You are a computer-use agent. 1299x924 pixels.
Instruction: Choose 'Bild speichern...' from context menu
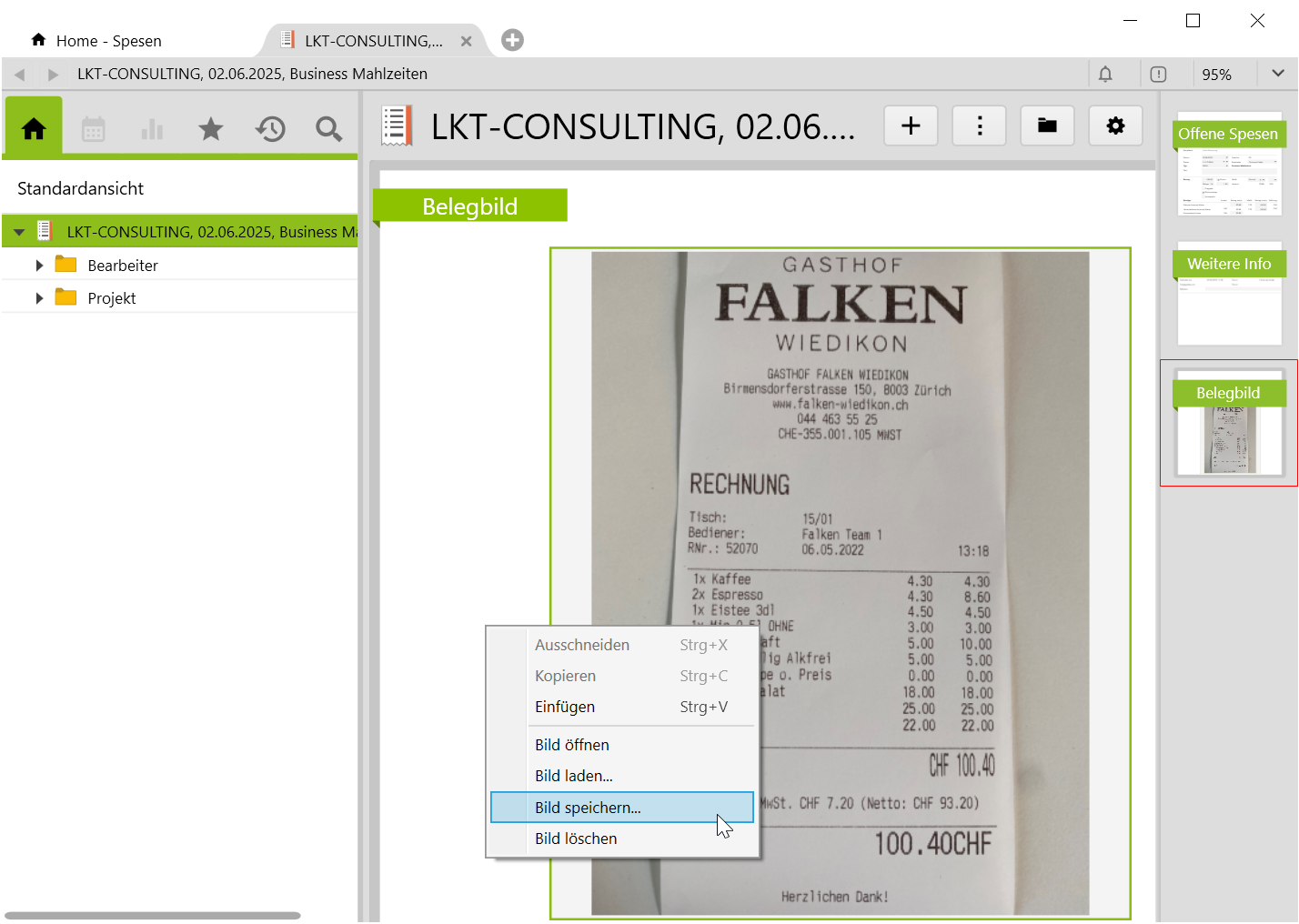pos(588,808)
